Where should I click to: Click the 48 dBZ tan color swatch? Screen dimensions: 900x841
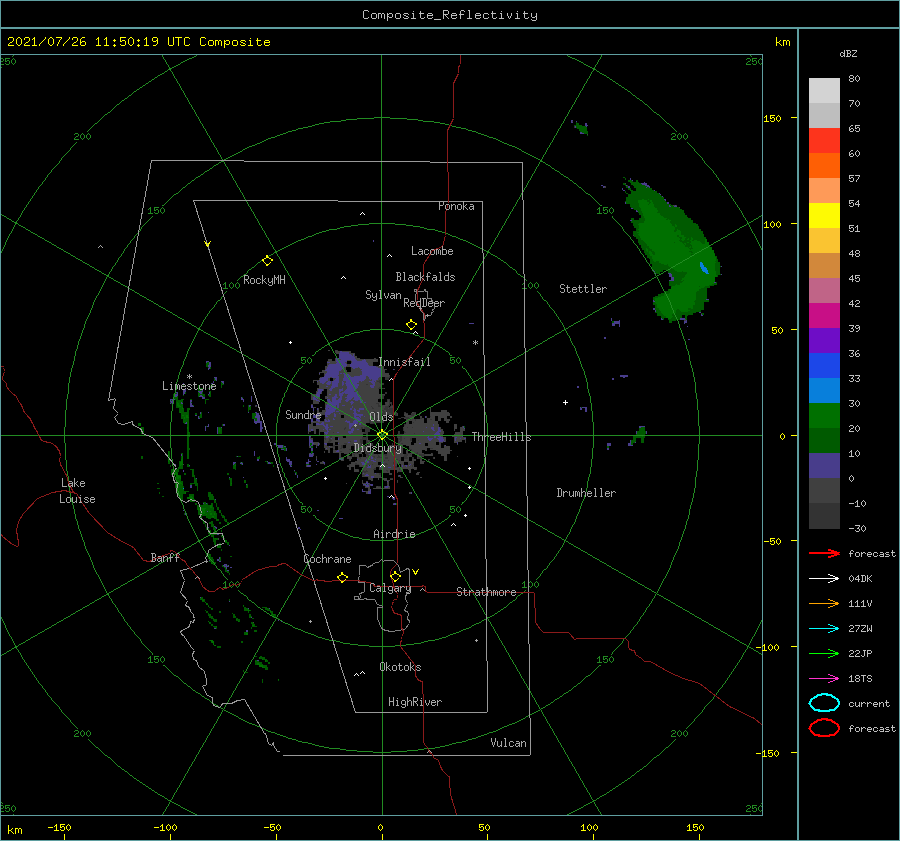(x=824, y=266)
